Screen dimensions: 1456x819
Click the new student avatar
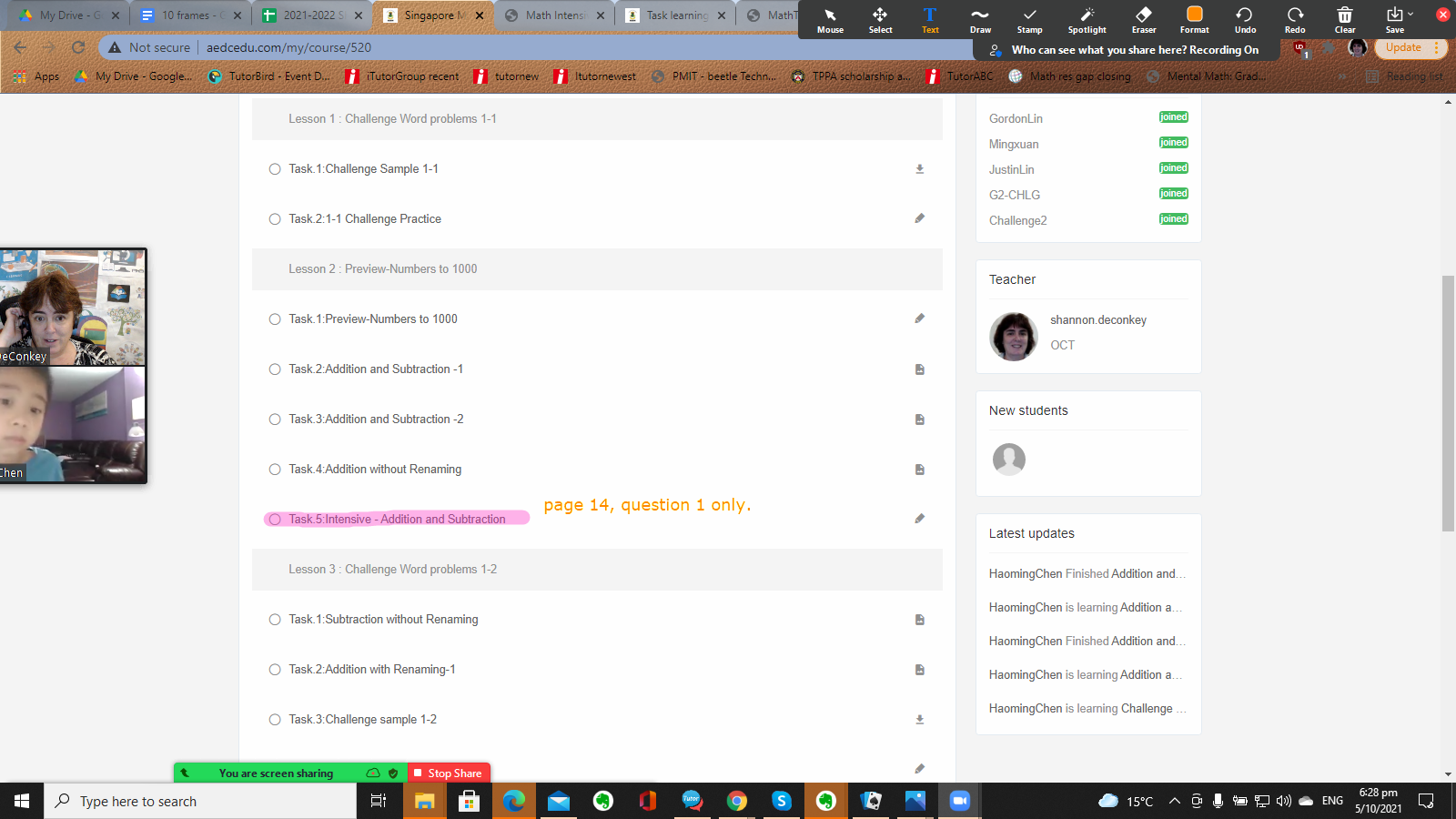click(x=1009, y=460)
